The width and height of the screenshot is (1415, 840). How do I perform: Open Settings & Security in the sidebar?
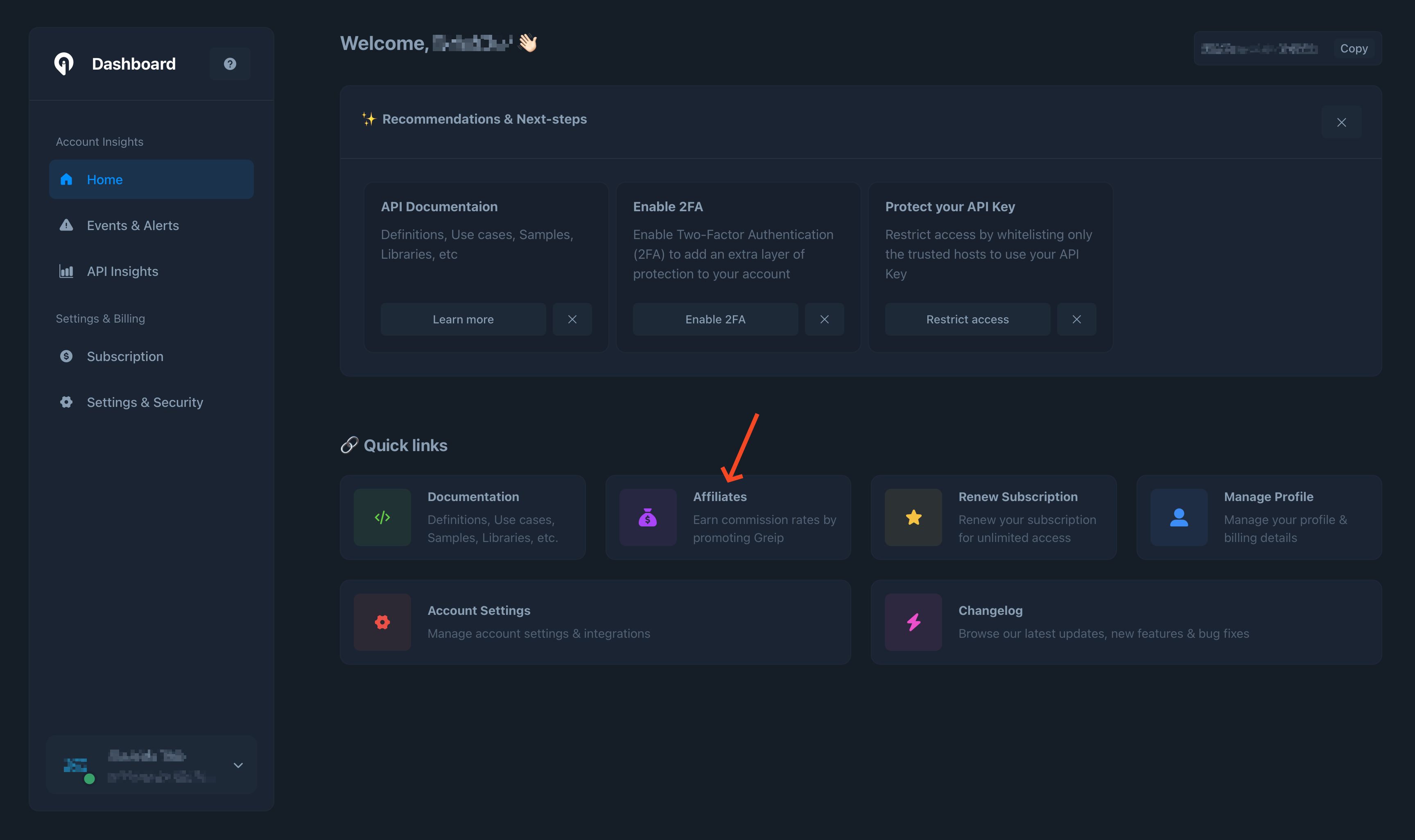click(145, 402)
